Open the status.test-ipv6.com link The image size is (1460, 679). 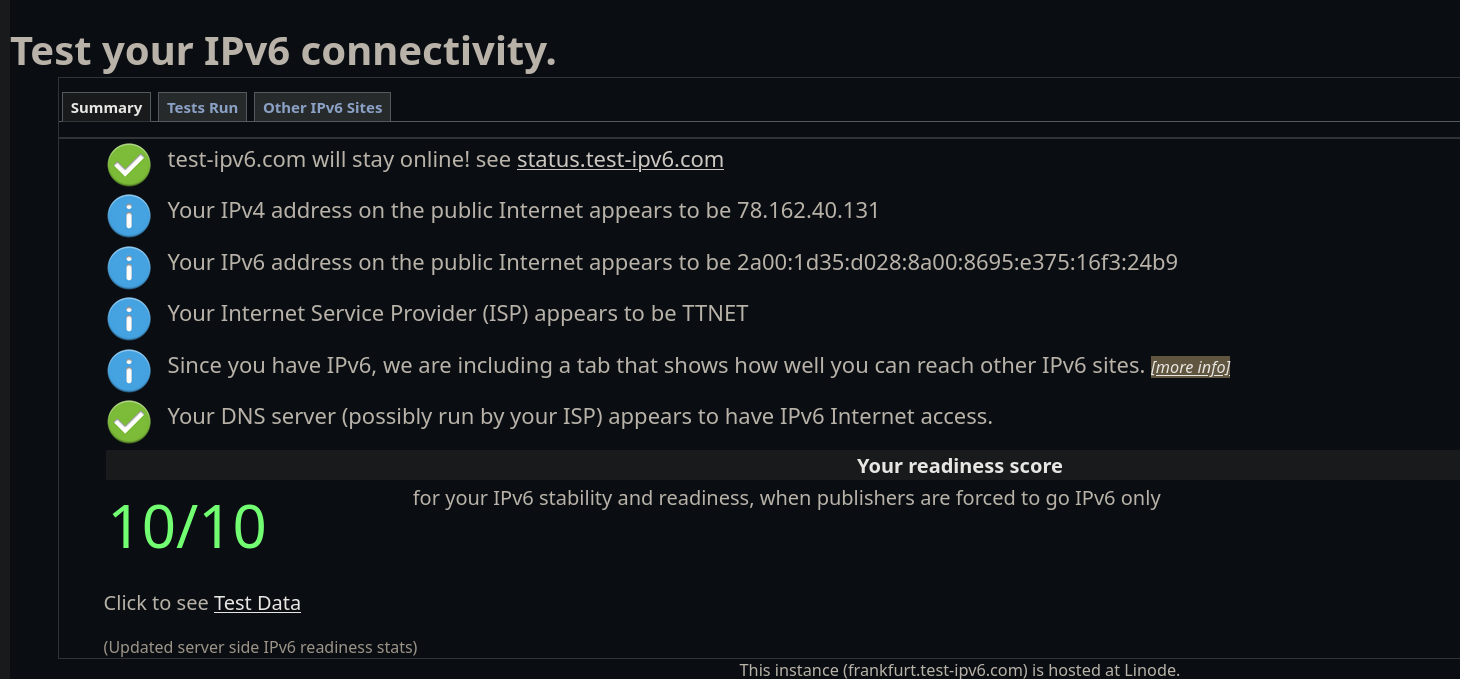click(620, 160)
